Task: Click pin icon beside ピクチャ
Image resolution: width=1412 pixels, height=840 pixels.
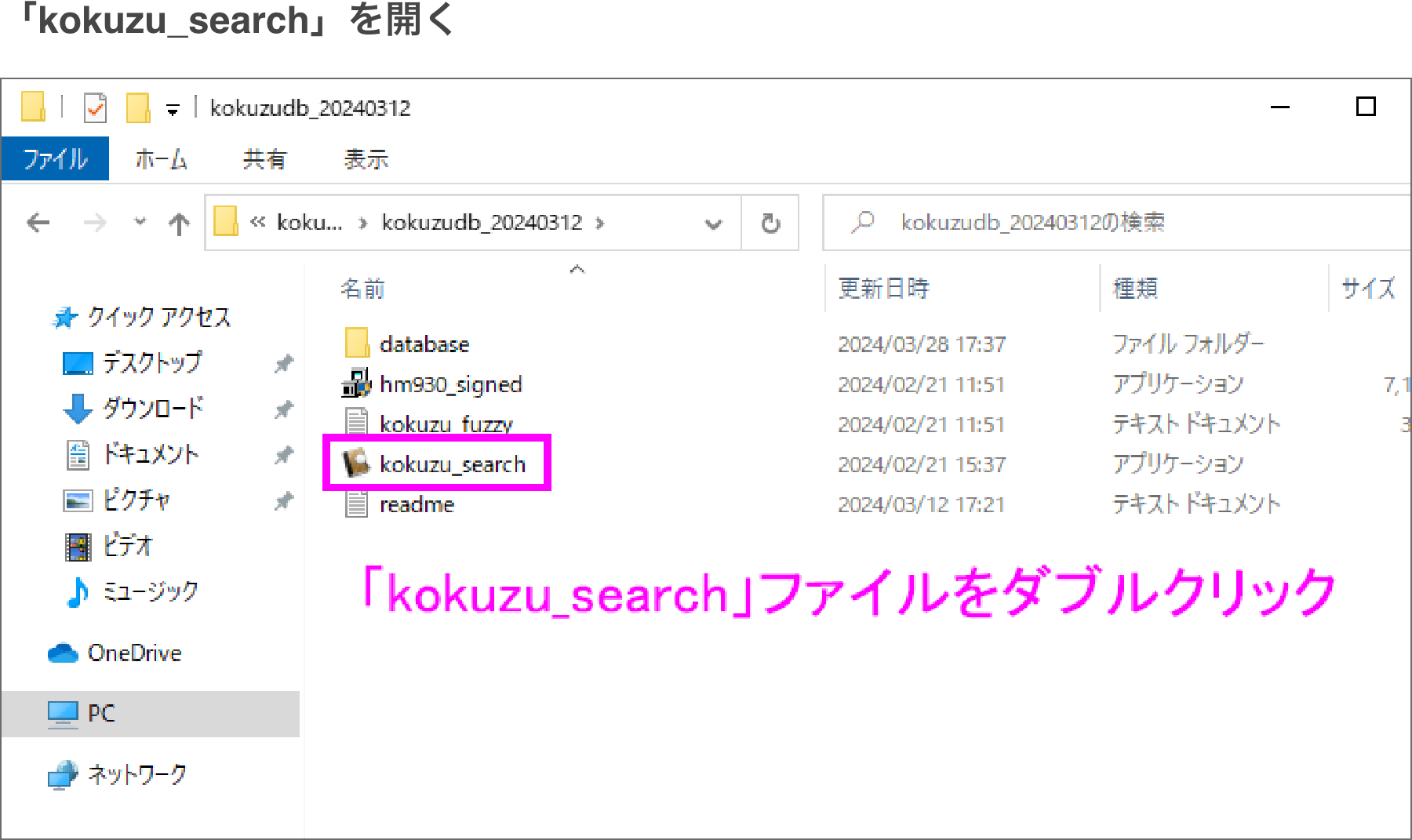Action: (284, 500)
